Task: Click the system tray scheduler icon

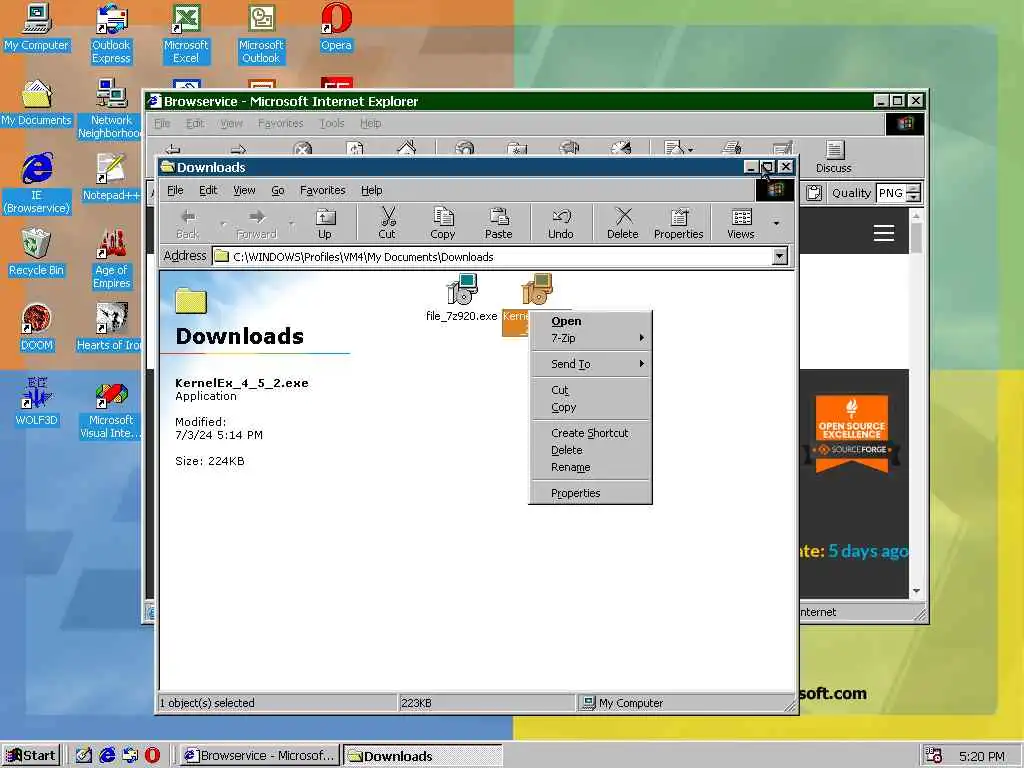Action: (x=934, y=756)
